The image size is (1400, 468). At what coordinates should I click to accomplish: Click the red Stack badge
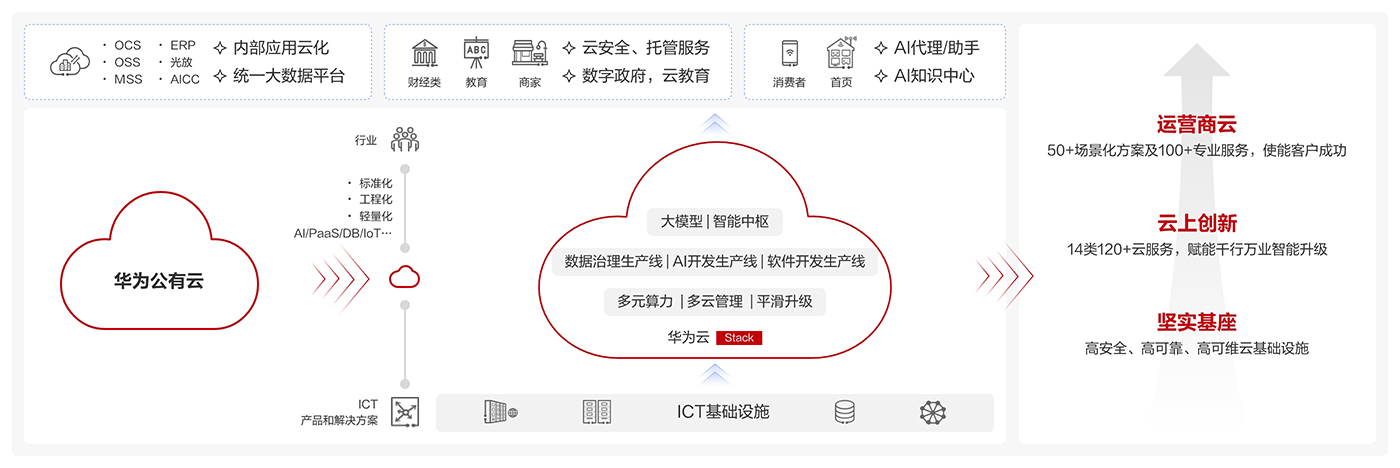click(739, 338)
